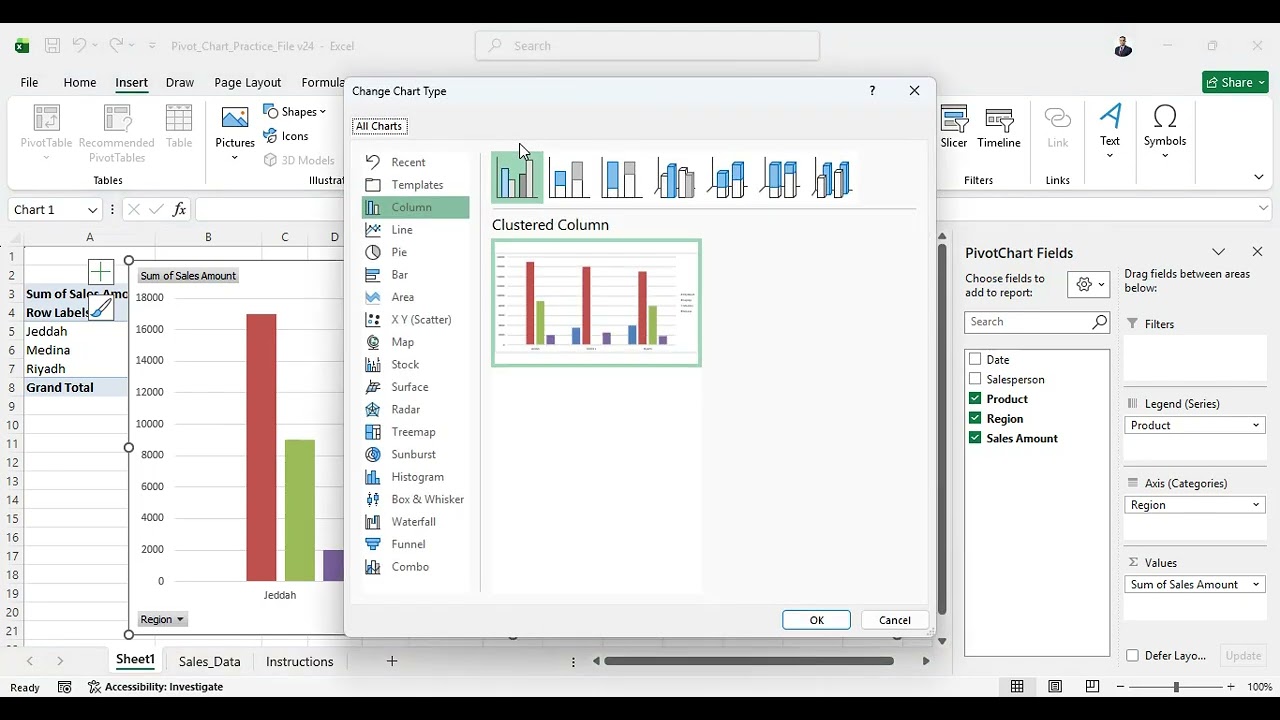Switch to the Home ribbon tab
Viewport: 1280px width, 720px height.
pos(80,83)
